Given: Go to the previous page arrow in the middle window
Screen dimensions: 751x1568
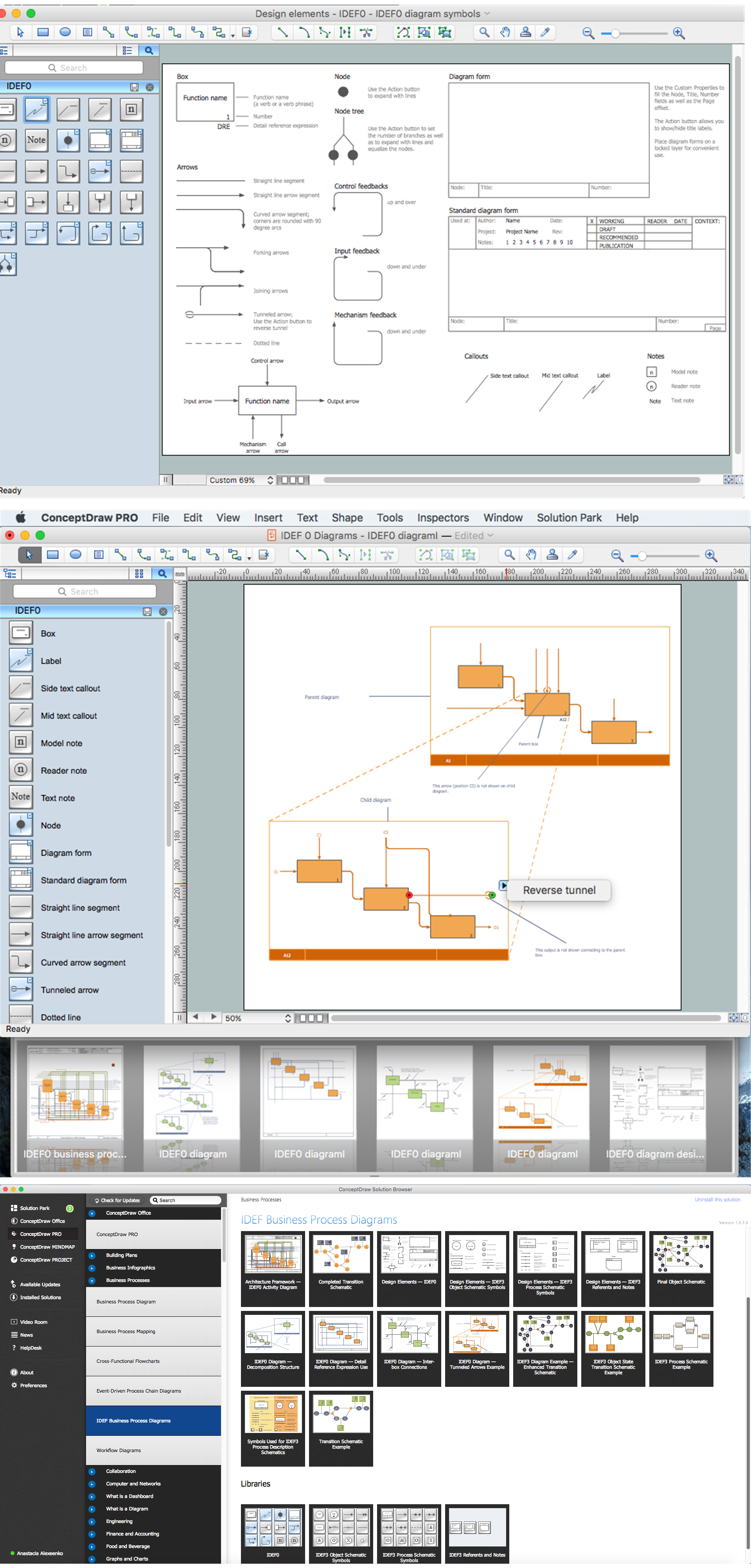Looking at the screenshot, I should 195,1017.
